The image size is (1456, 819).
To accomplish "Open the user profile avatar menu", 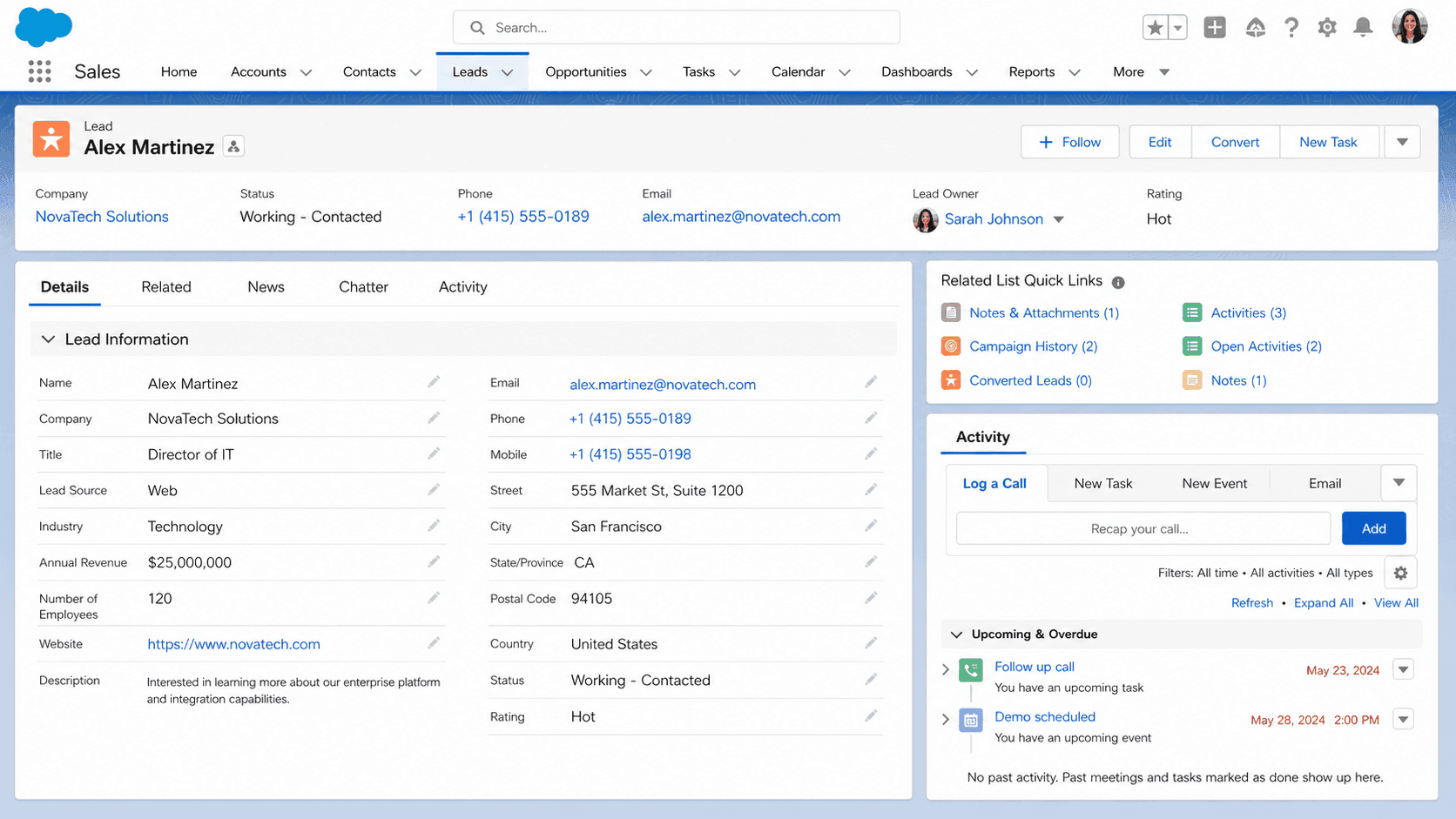I will (1409, 27).
